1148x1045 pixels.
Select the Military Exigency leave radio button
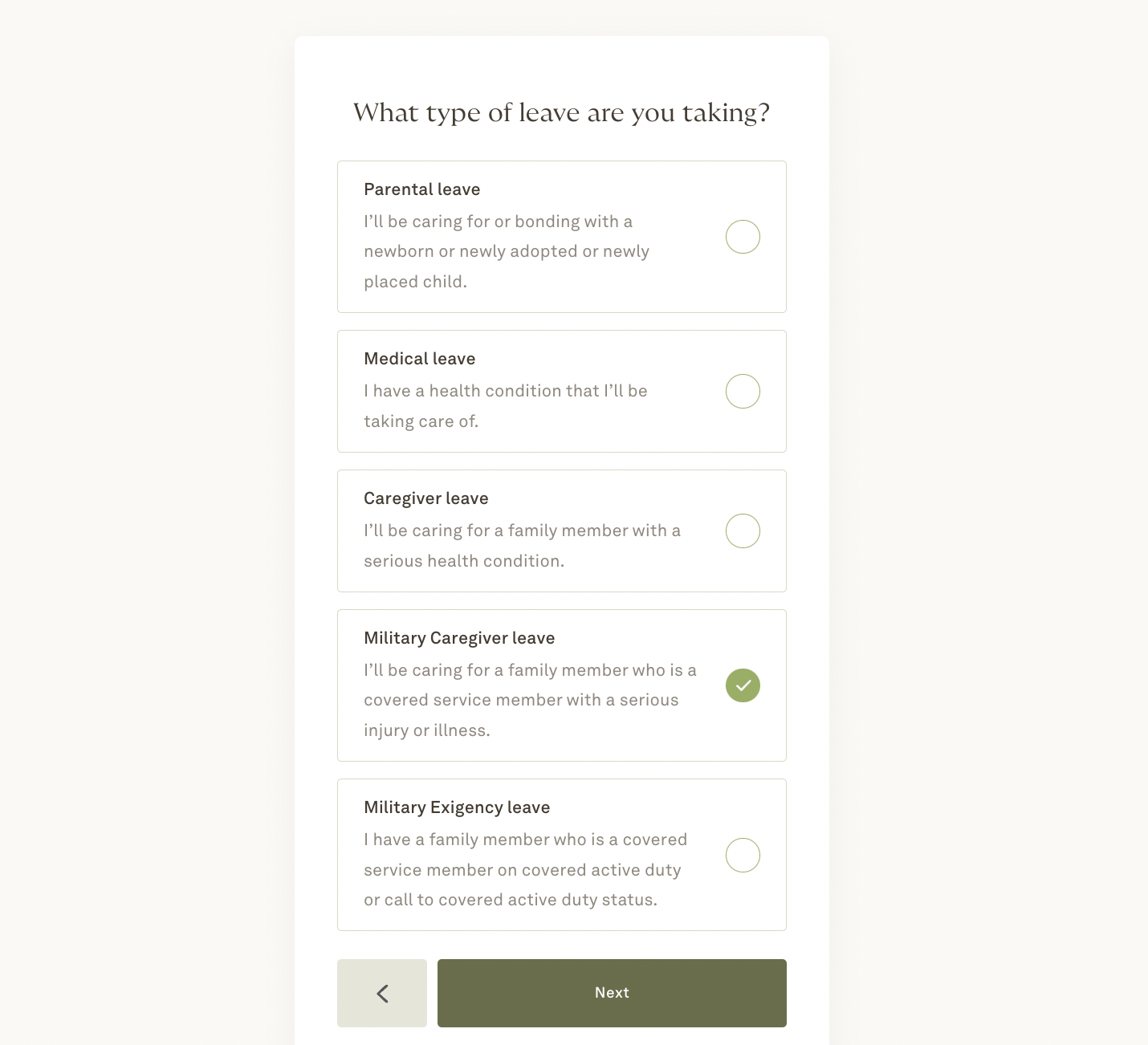[x=743, y=855]
